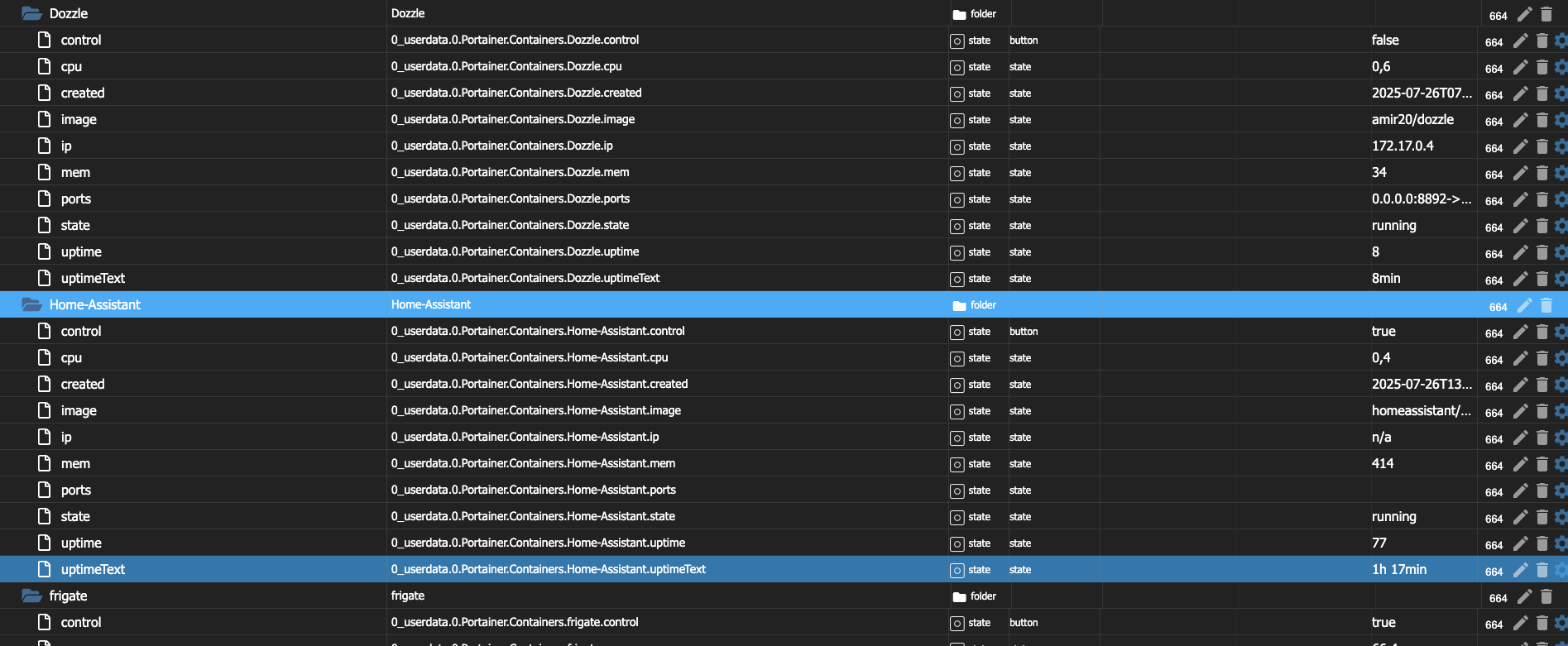
Task: Select the Home-Assistant ports row name
Action: (x=76, y=490)
